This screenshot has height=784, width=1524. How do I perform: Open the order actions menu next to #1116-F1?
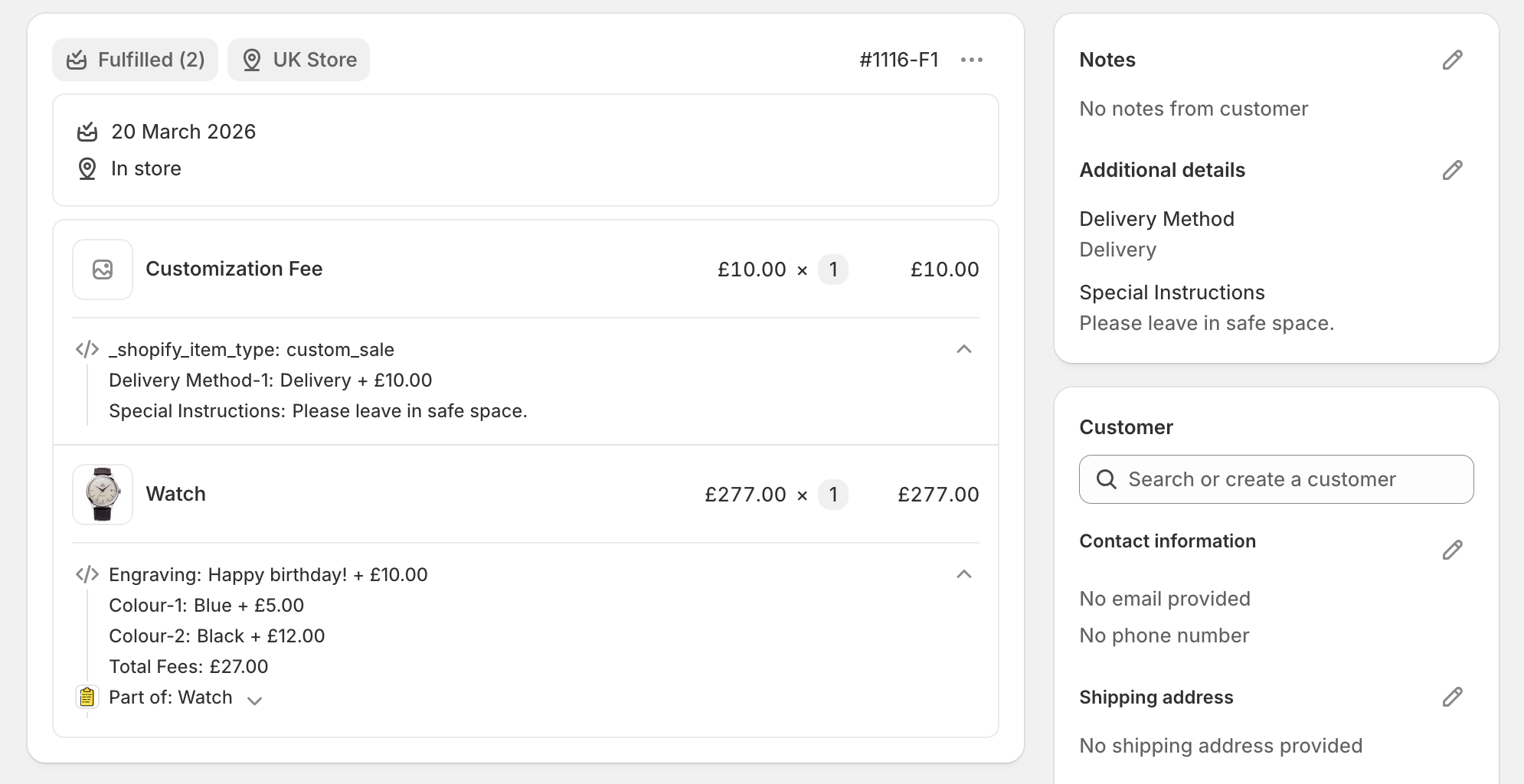tap(971, 59)
